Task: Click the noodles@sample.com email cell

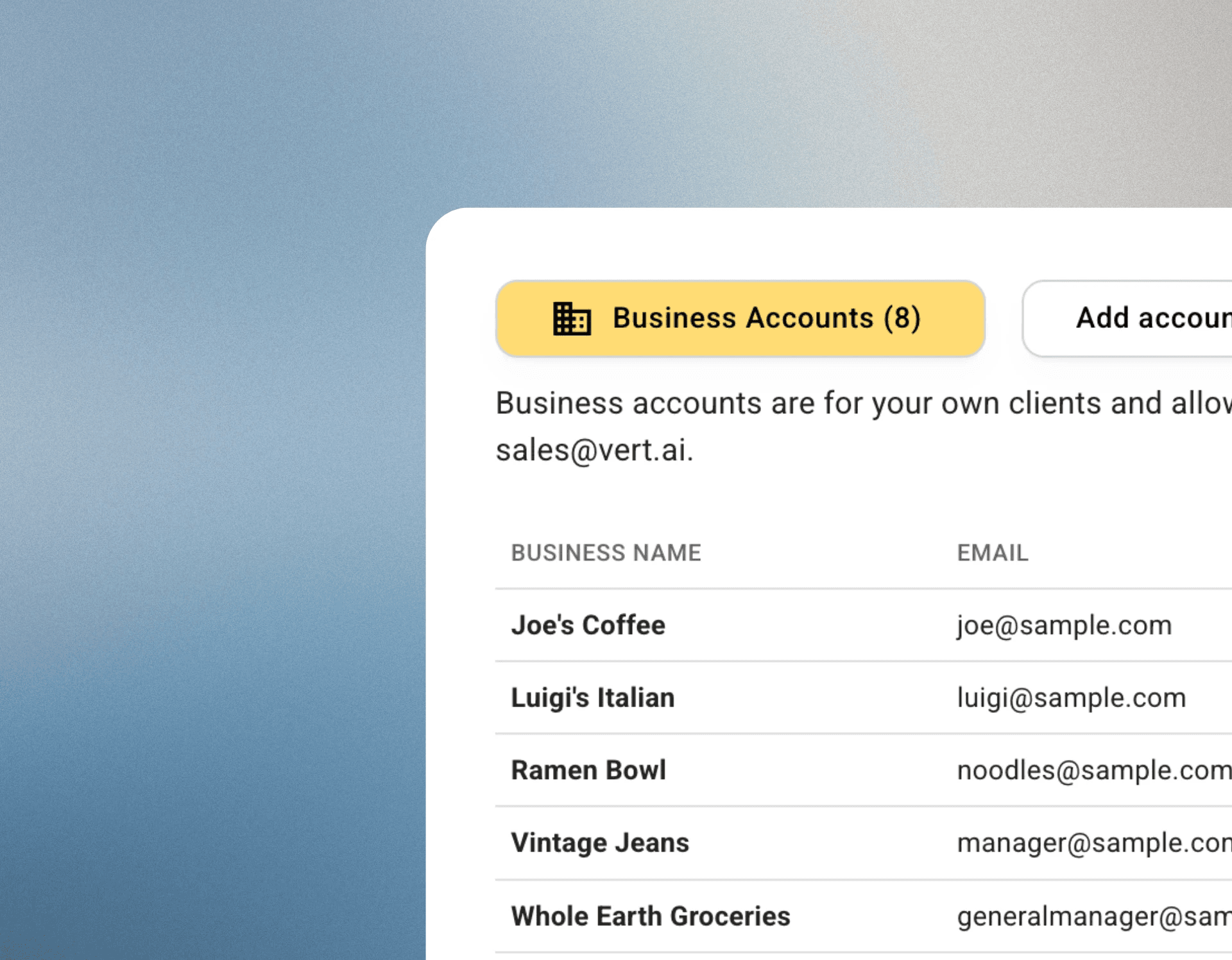Action: pos(1094,770)
